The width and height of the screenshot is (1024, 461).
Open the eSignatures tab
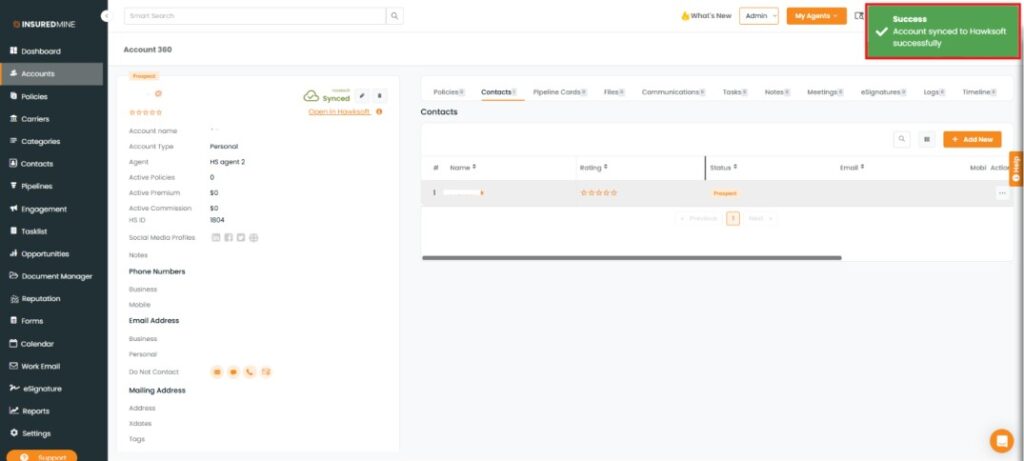884,92
